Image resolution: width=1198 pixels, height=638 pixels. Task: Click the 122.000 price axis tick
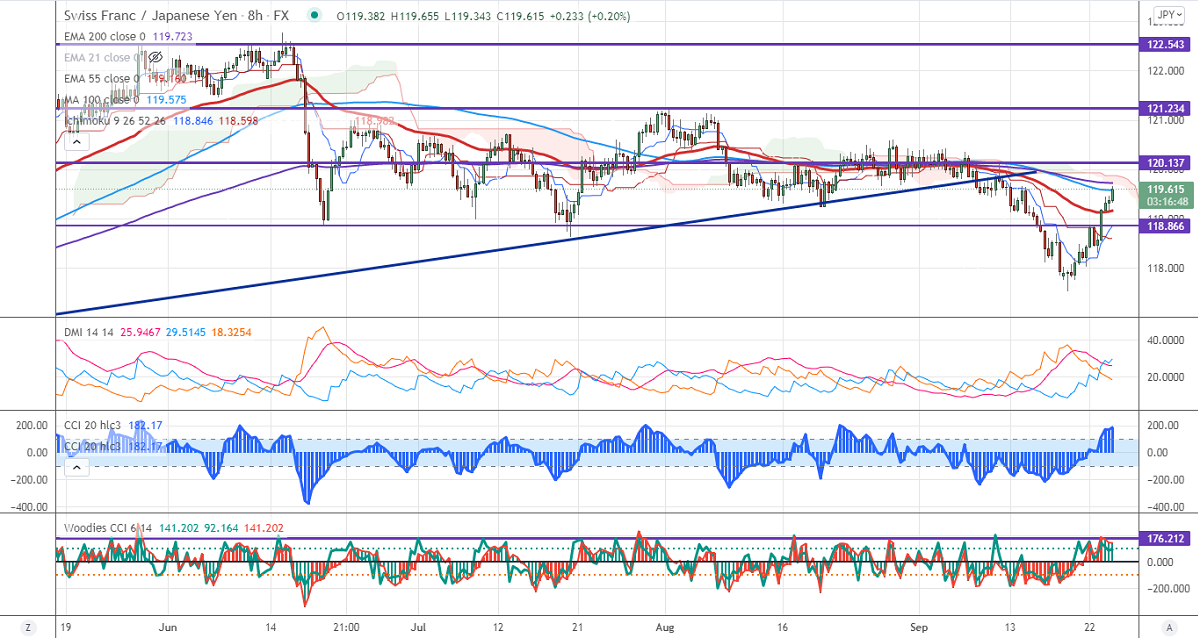pos(1166,71)
